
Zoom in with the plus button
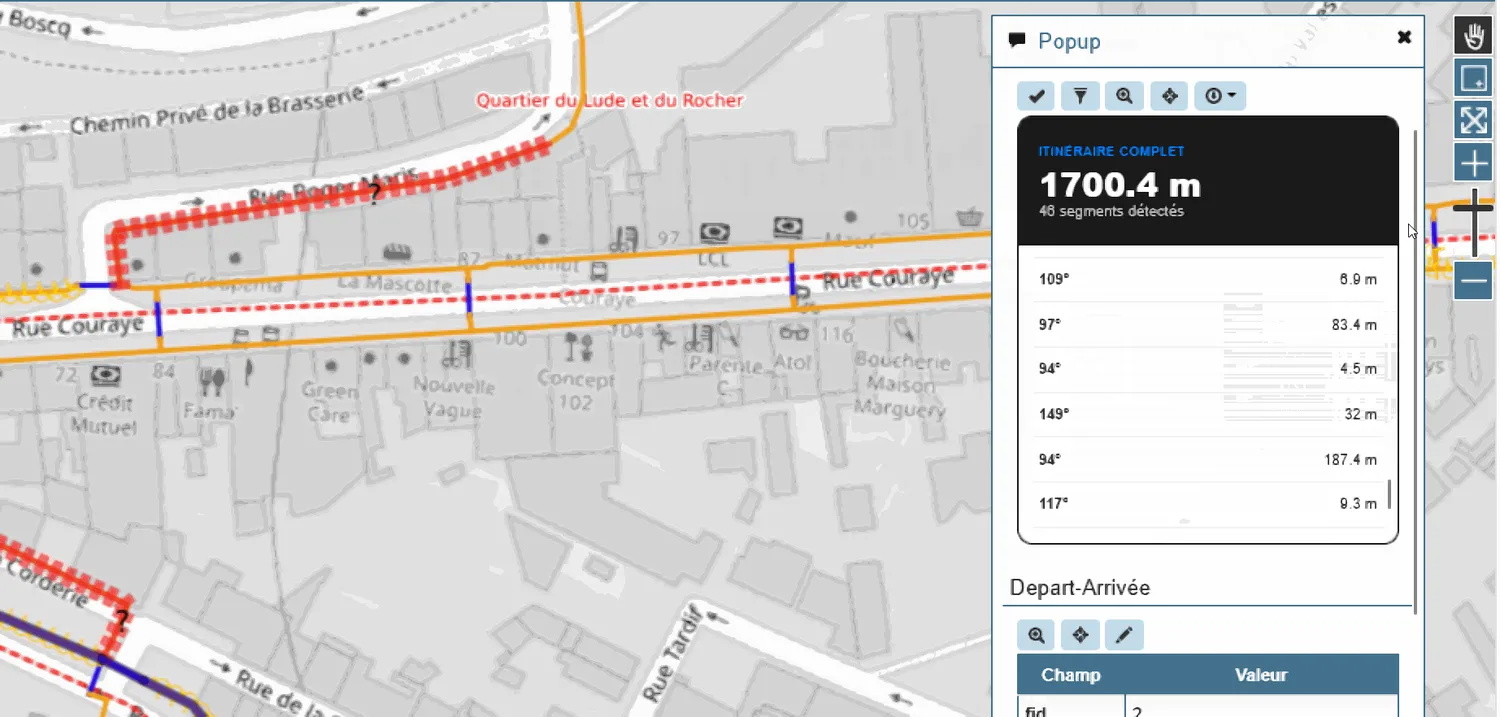[x=1473, y=162]
